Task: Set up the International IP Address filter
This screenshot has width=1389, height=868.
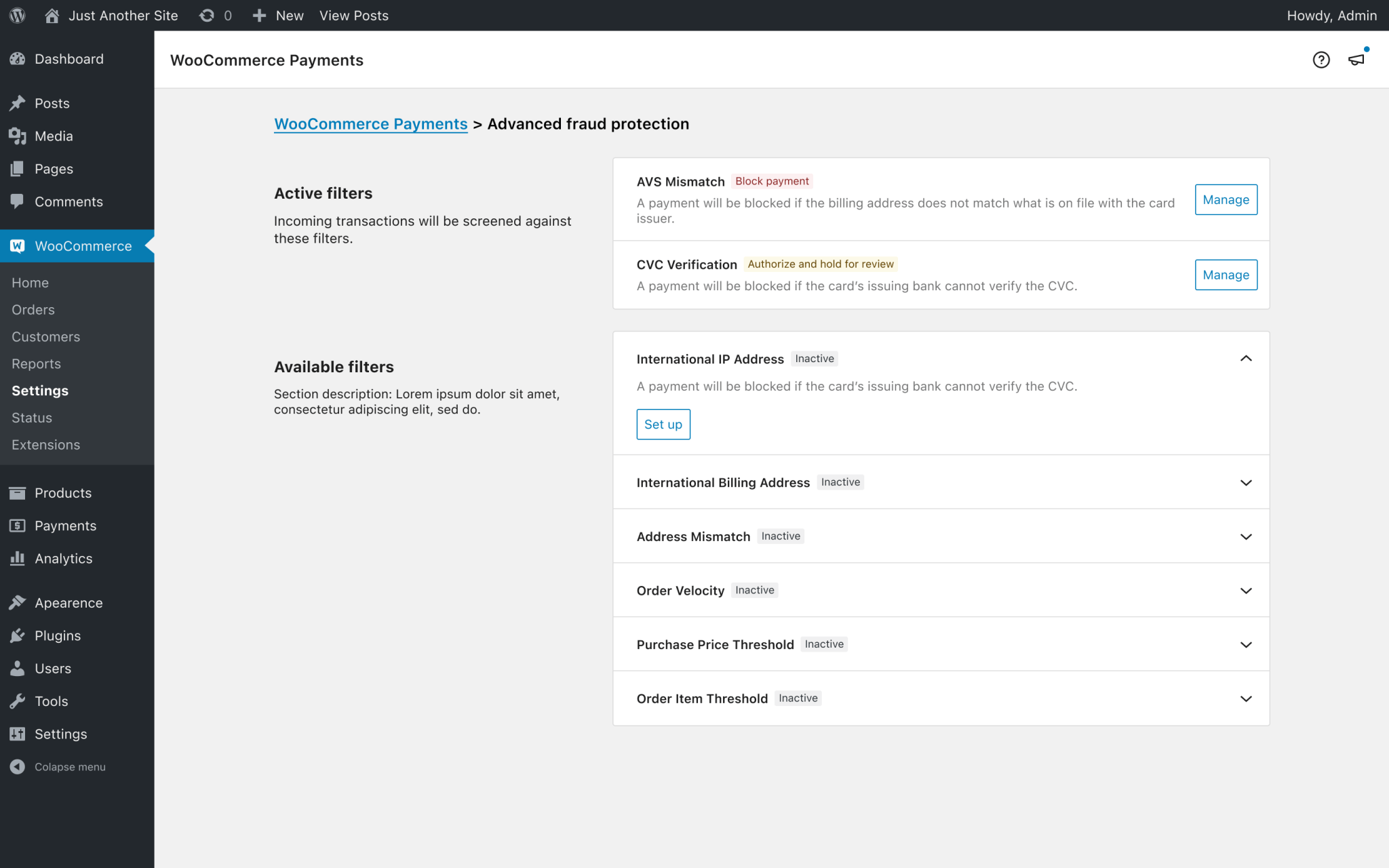Action: point(663,424)
